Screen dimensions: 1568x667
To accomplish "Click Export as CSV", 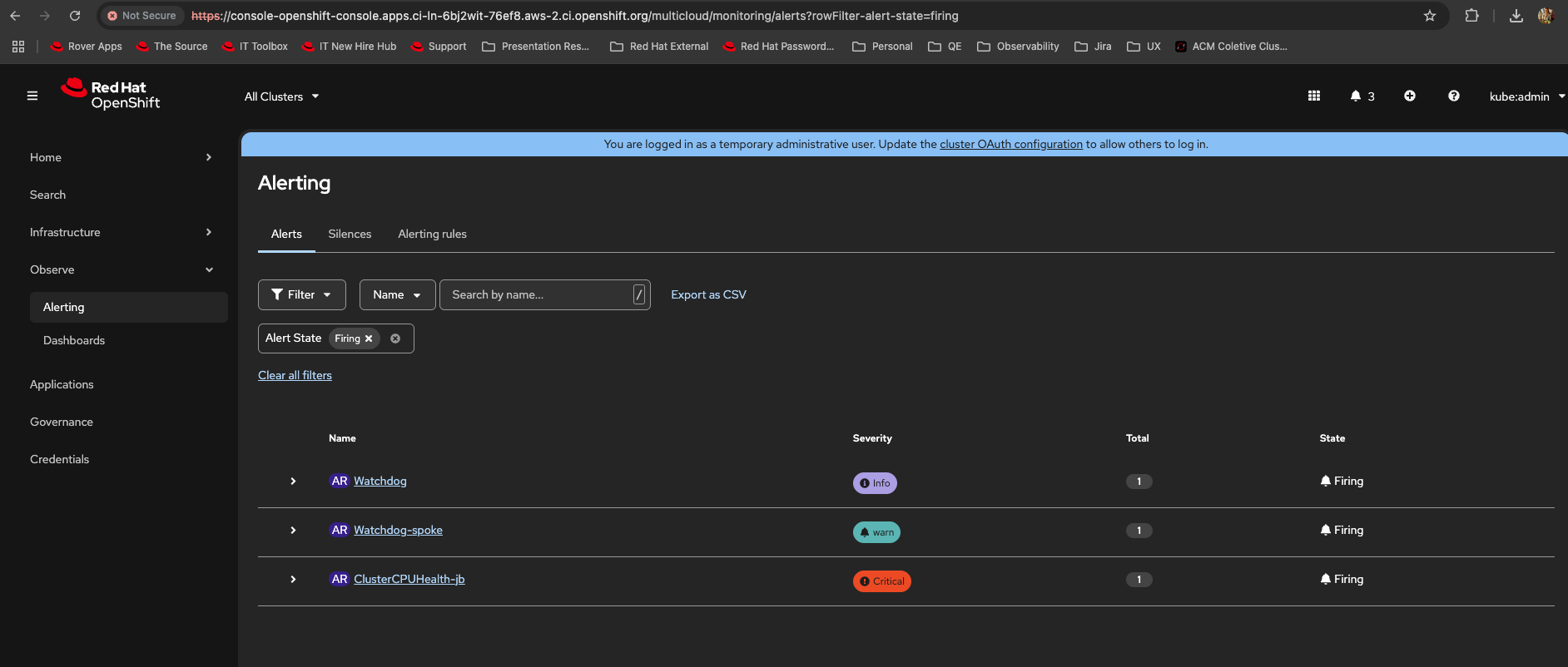I will pos(708,294).
